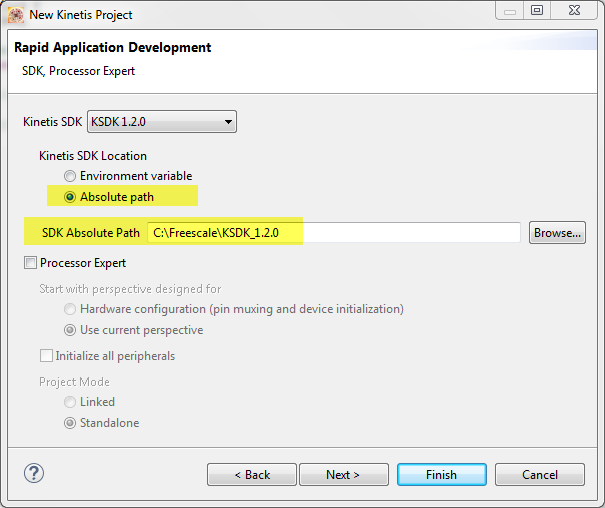Select the Environment variable radio option
The height and width of the screenshot is (508, 605).
click(x=70, y=176)
